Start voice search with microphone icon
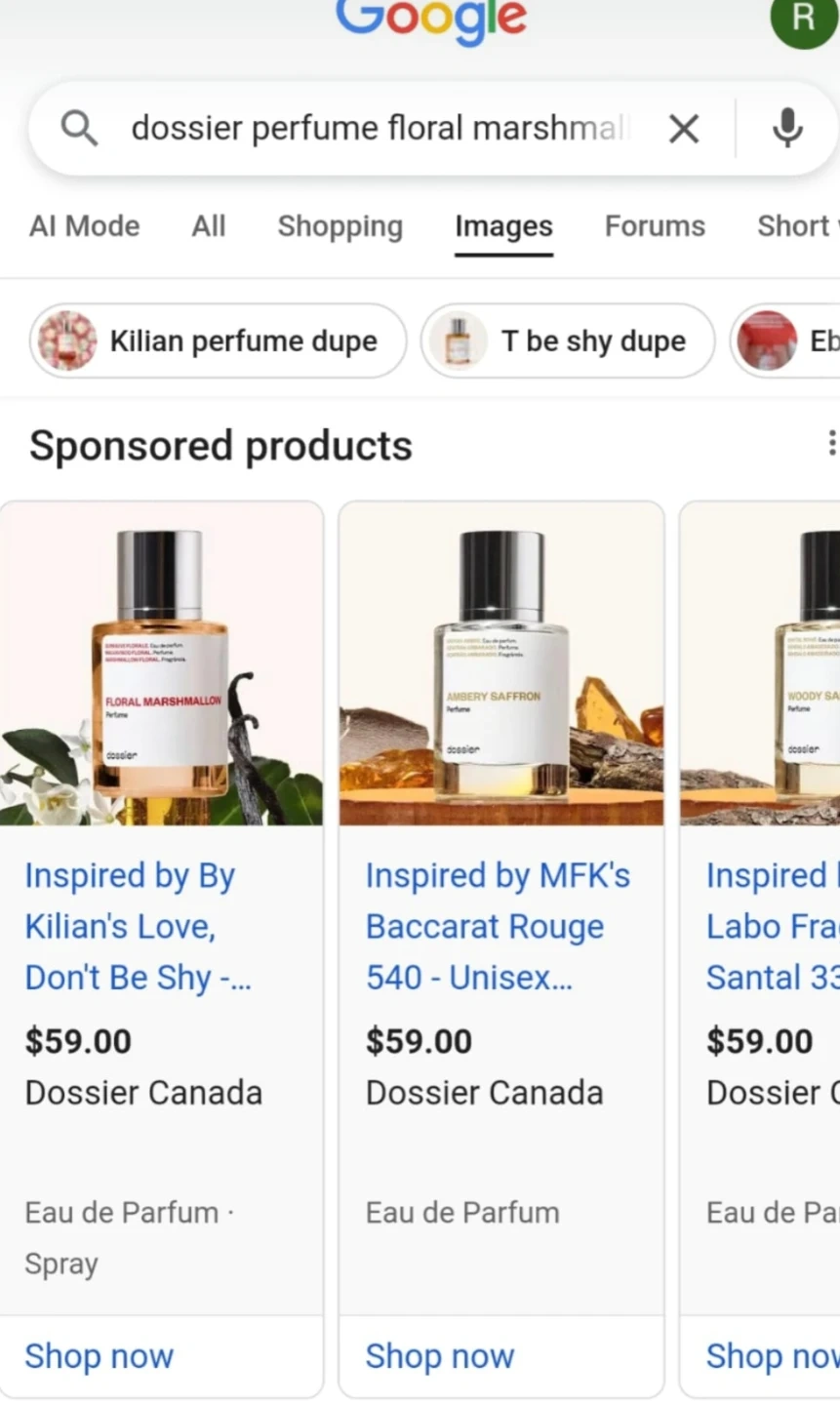The image size is (840, 1405). click(x=787, y=128)
